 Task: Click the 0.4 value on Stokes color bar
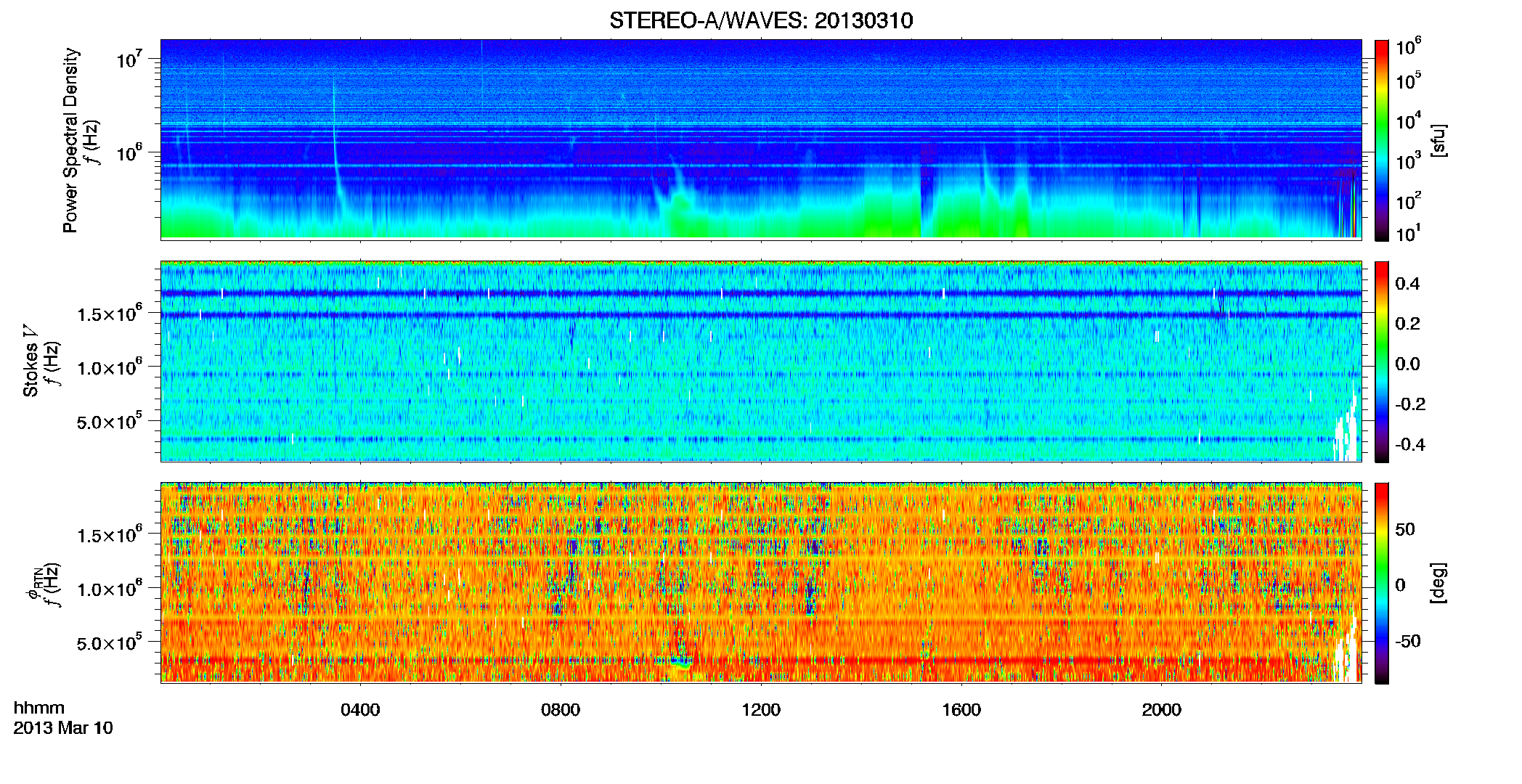click(x=1407, y=284)
